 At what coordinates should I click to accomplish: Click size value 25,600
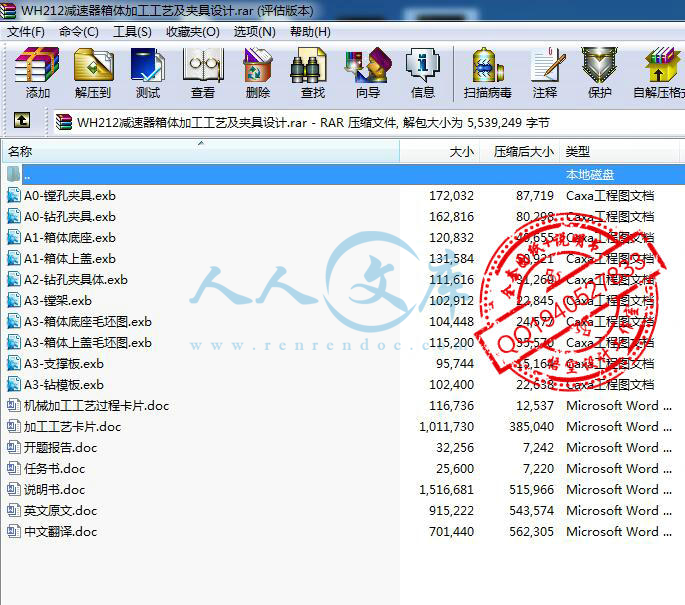click(455, 468)
